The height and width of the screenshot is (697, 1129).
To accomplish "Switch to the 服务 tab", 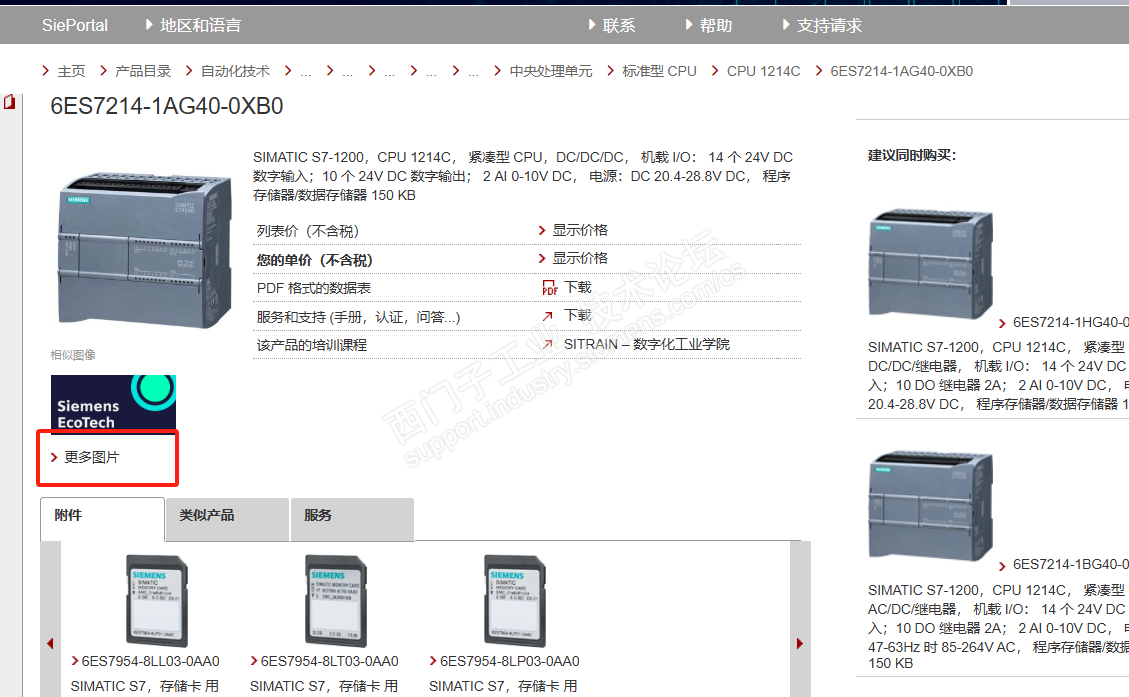I will 352,518.
